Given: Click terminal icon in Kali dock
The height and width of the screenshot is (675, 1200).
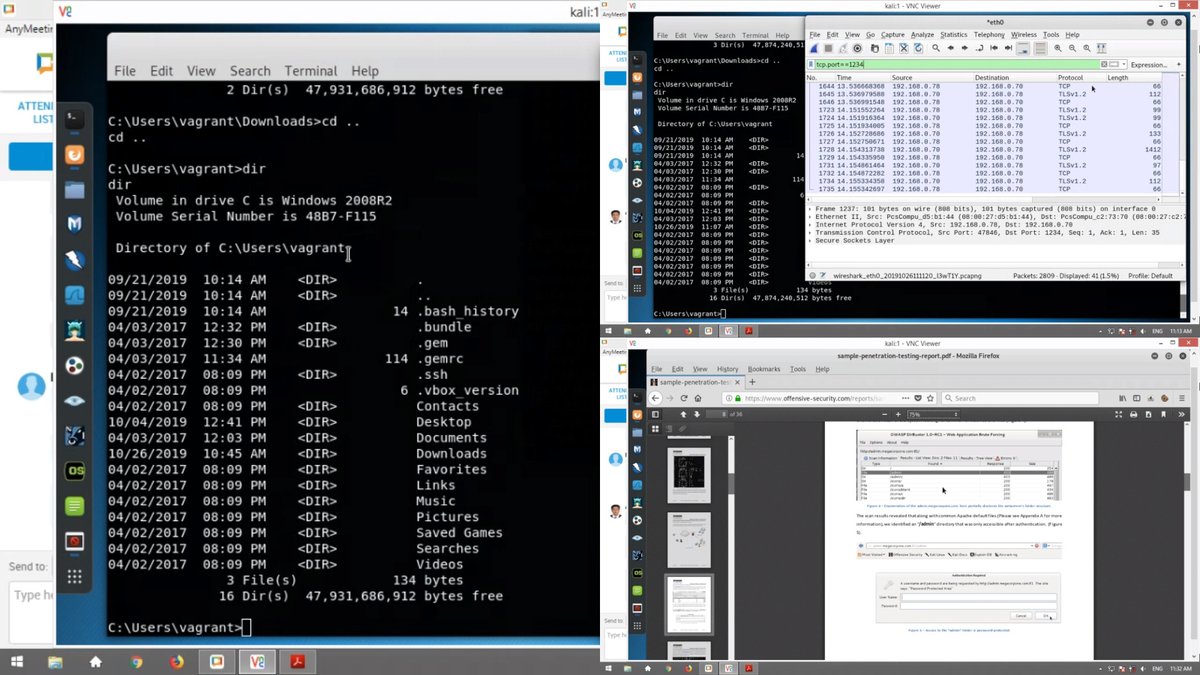Looking at the screenshot, I should pos(74,121).
